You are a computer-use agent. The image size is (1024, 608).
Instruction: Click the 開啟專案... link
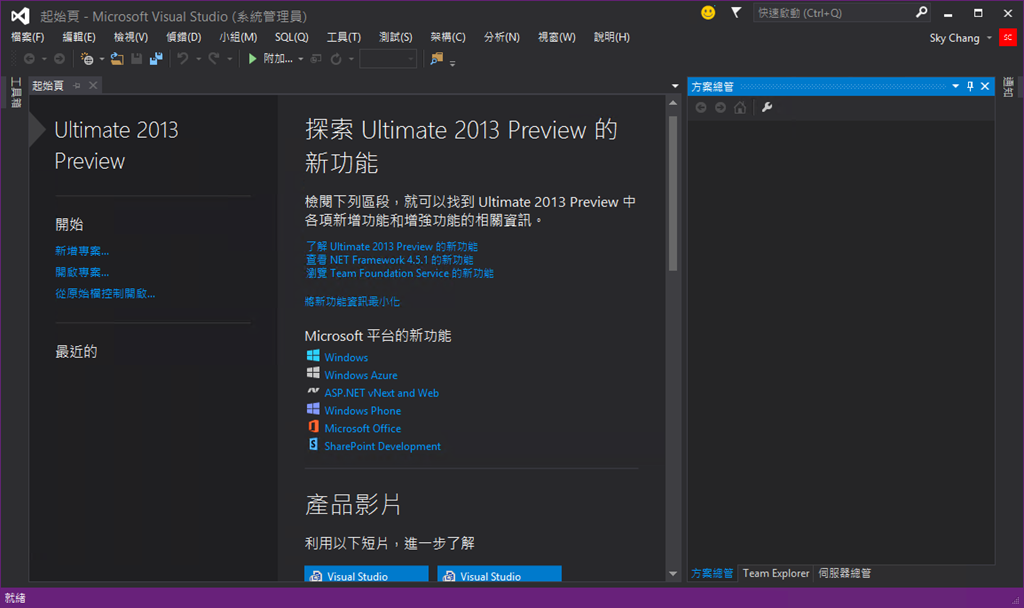point(82,272)
